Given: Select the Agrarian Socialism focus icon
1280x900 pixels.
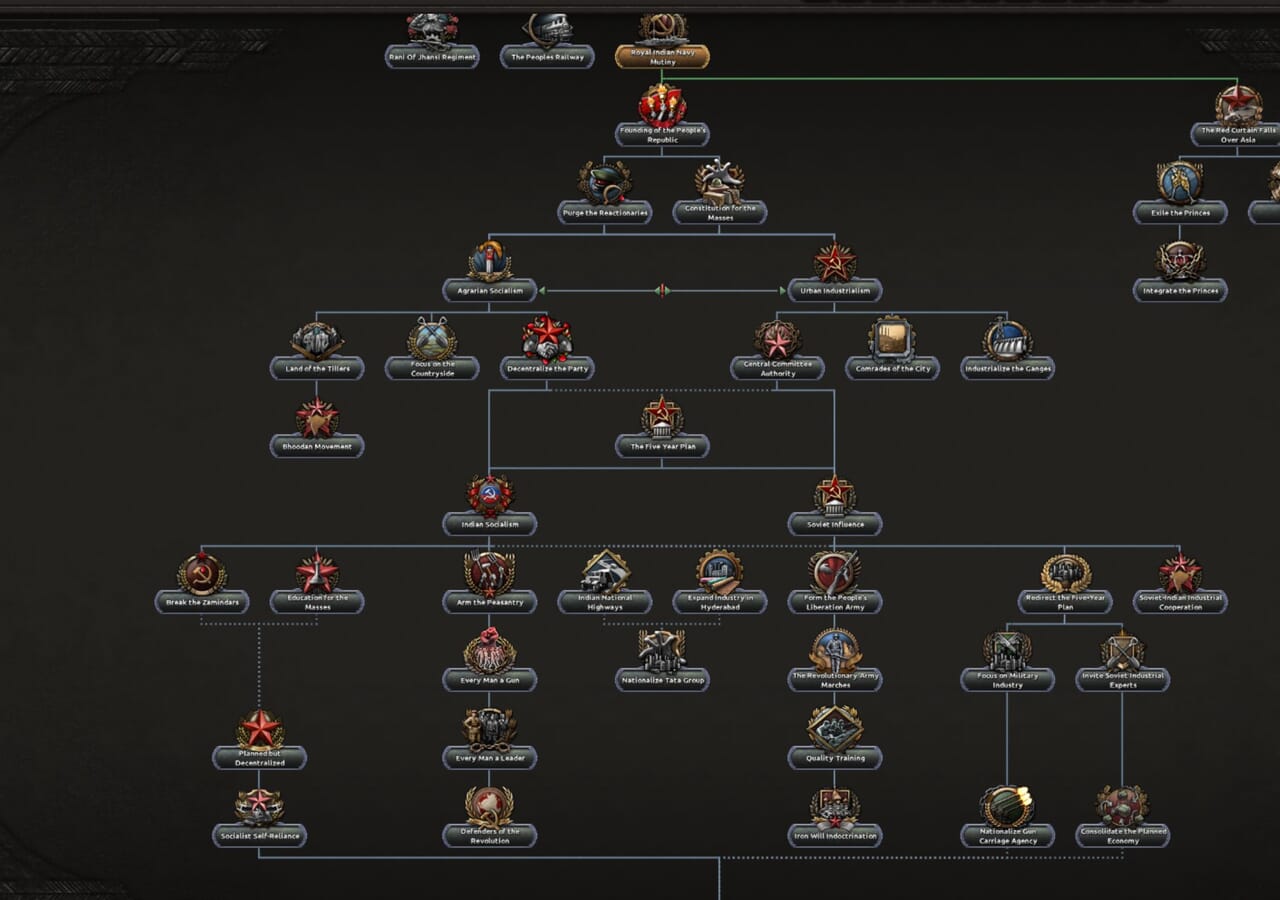Looking at the screenshot, I should pyautogui.click(x=490, y=262).
